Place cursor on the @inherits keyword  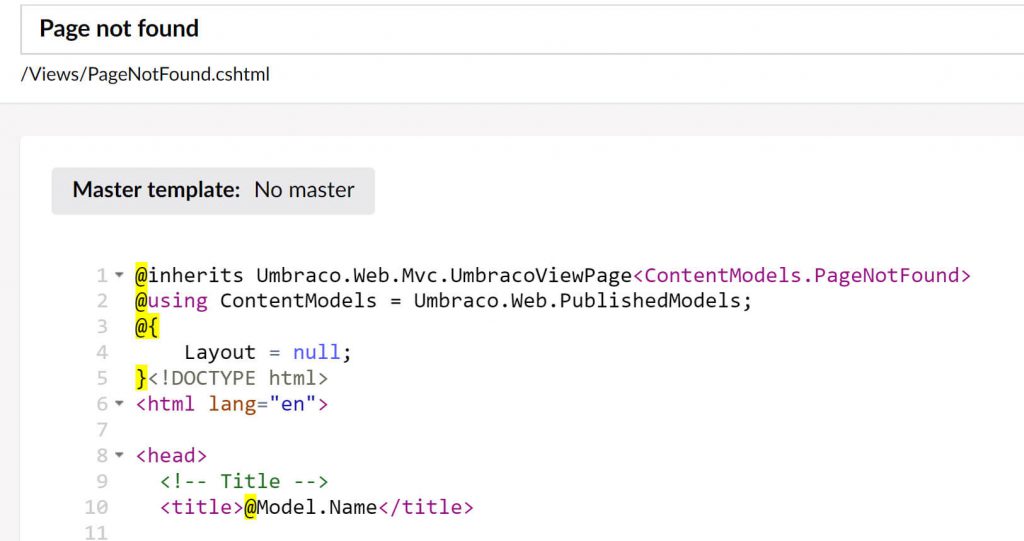tap(189, 275)
